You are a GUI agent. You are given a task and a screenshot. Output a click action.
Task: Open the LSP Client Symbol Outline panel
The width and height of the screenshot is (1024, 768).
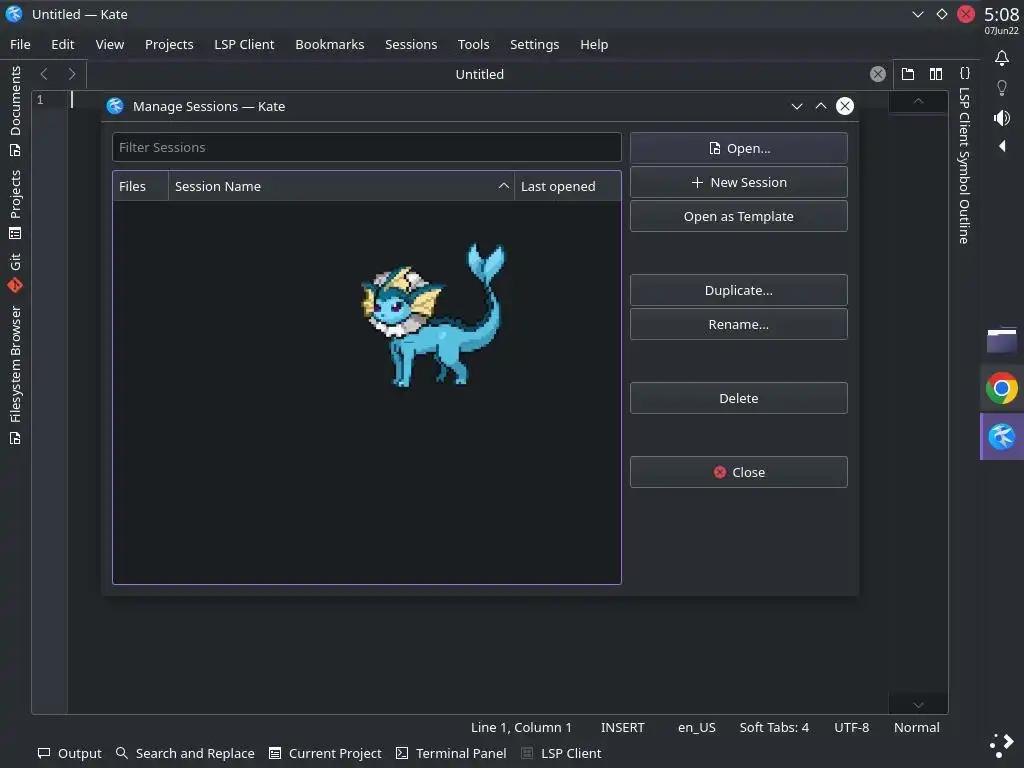964,165
